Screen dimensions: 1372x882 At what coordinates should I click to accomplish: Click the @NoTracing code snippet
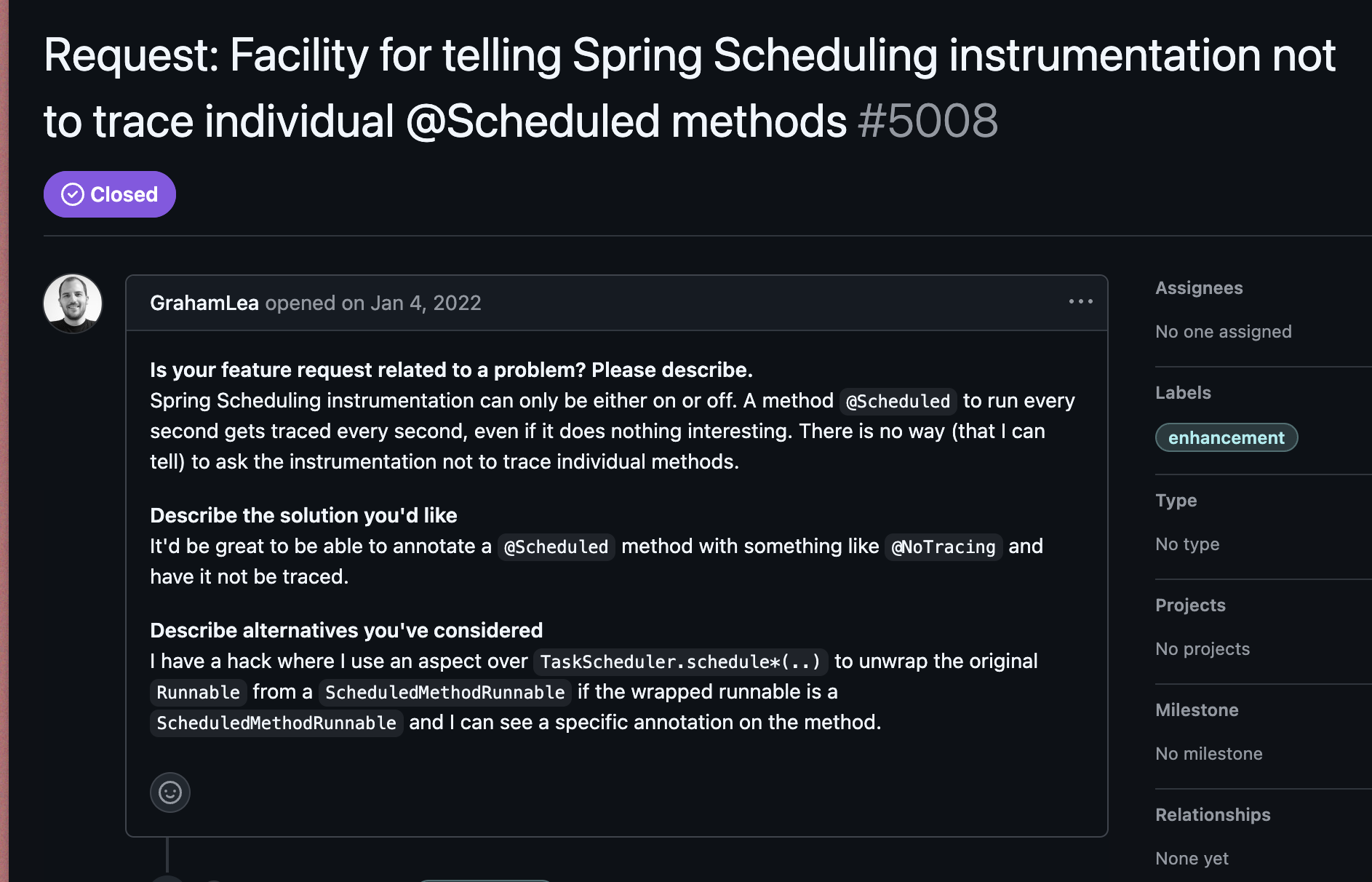pyautogui.click(x=943, y=547)
